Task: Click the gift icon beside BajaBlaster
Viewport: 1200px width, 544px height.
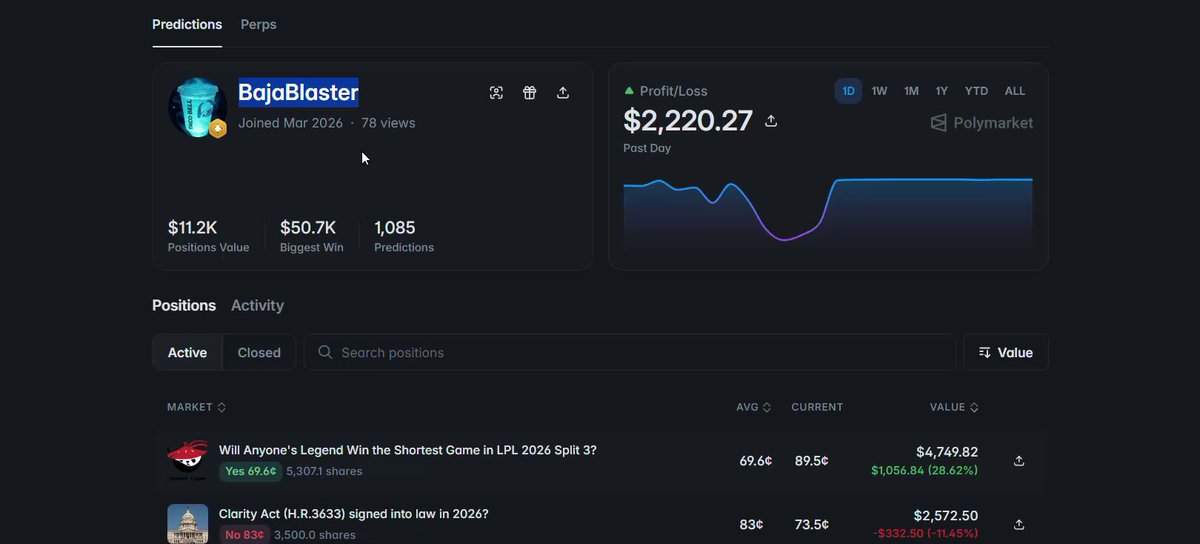Action: 530,93
